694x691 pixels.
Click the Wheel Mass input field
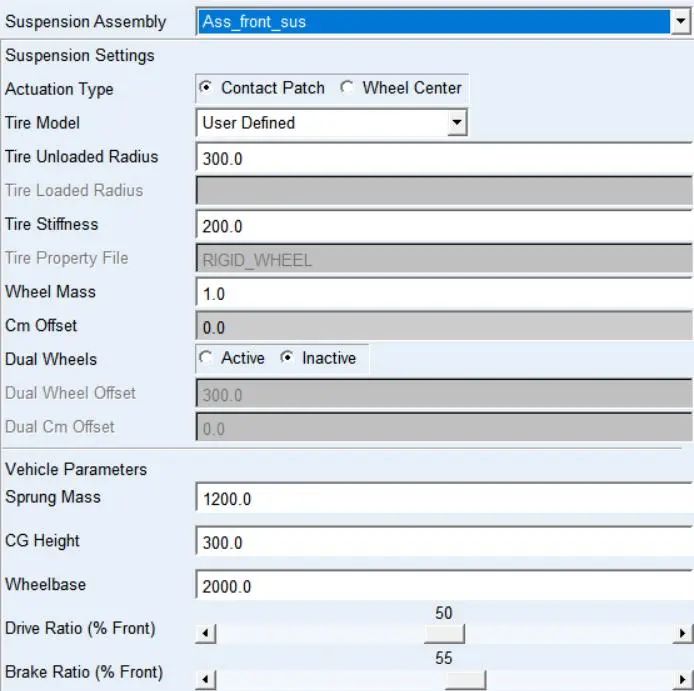pos(444,293)
